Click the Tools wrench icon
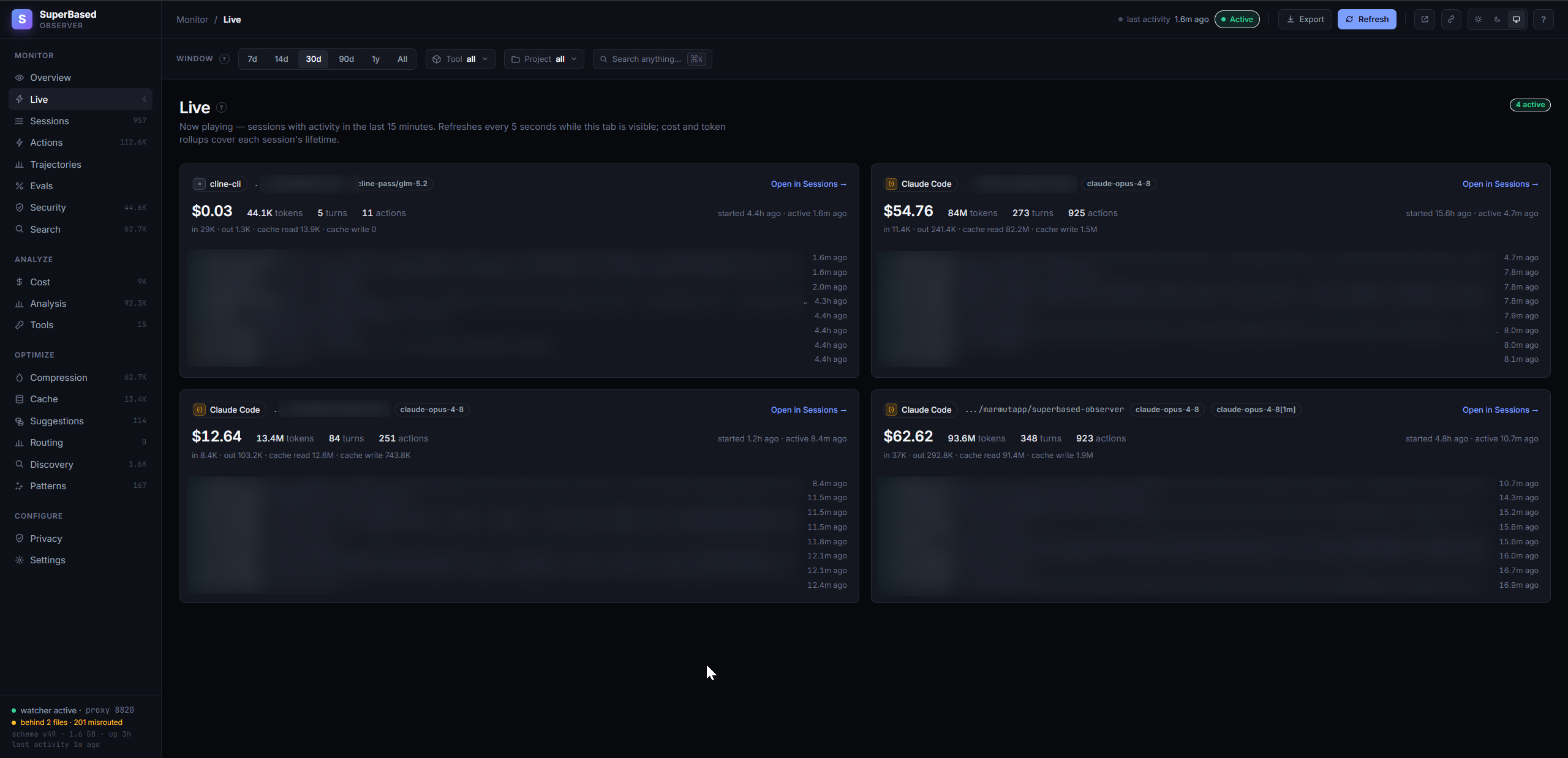 click(x=20, y=325)
